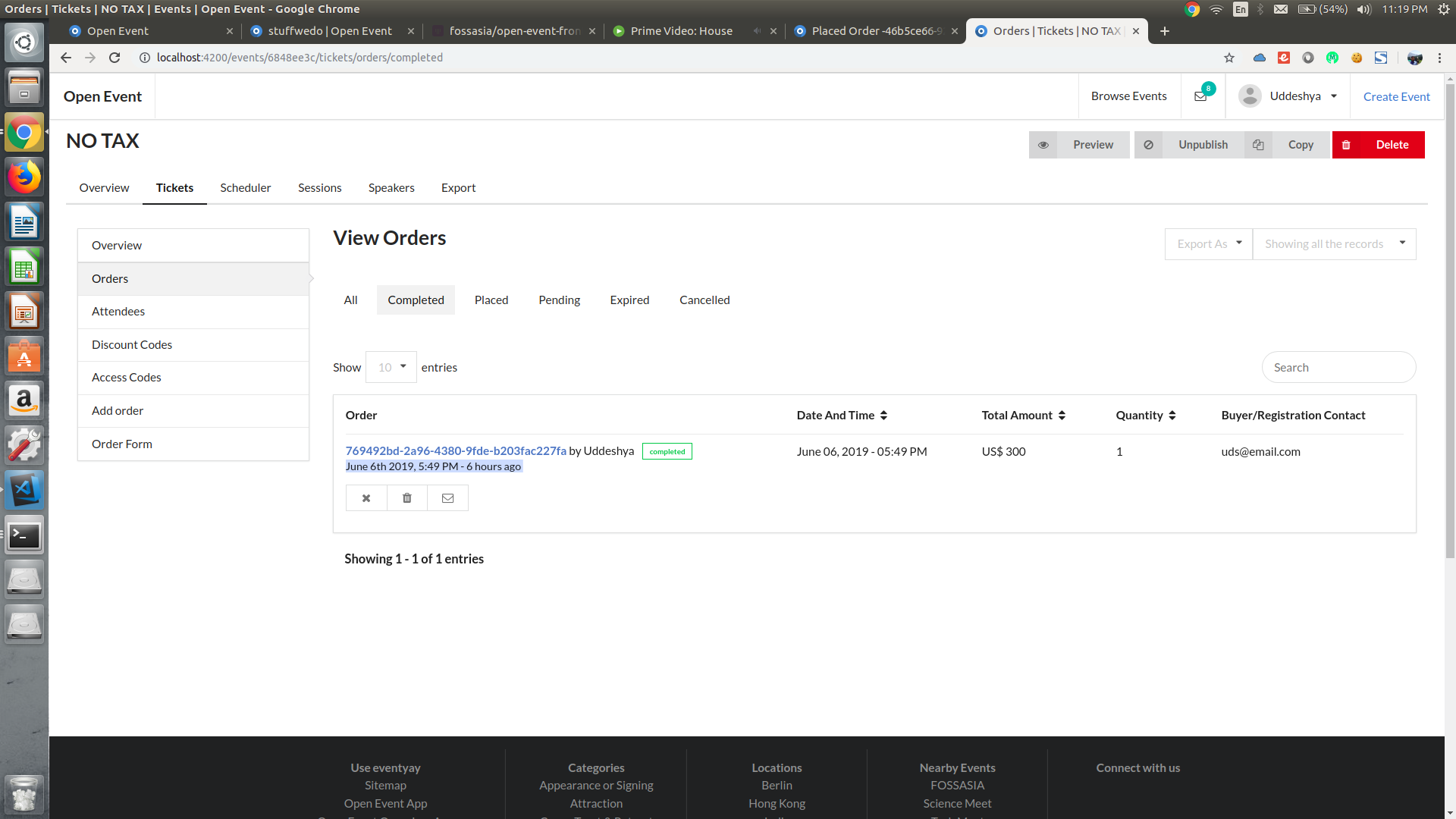Click the Wi-Fi indicator in system tray
The width and height of the screenshot is (1456, 819).
tap(1216, 9)
